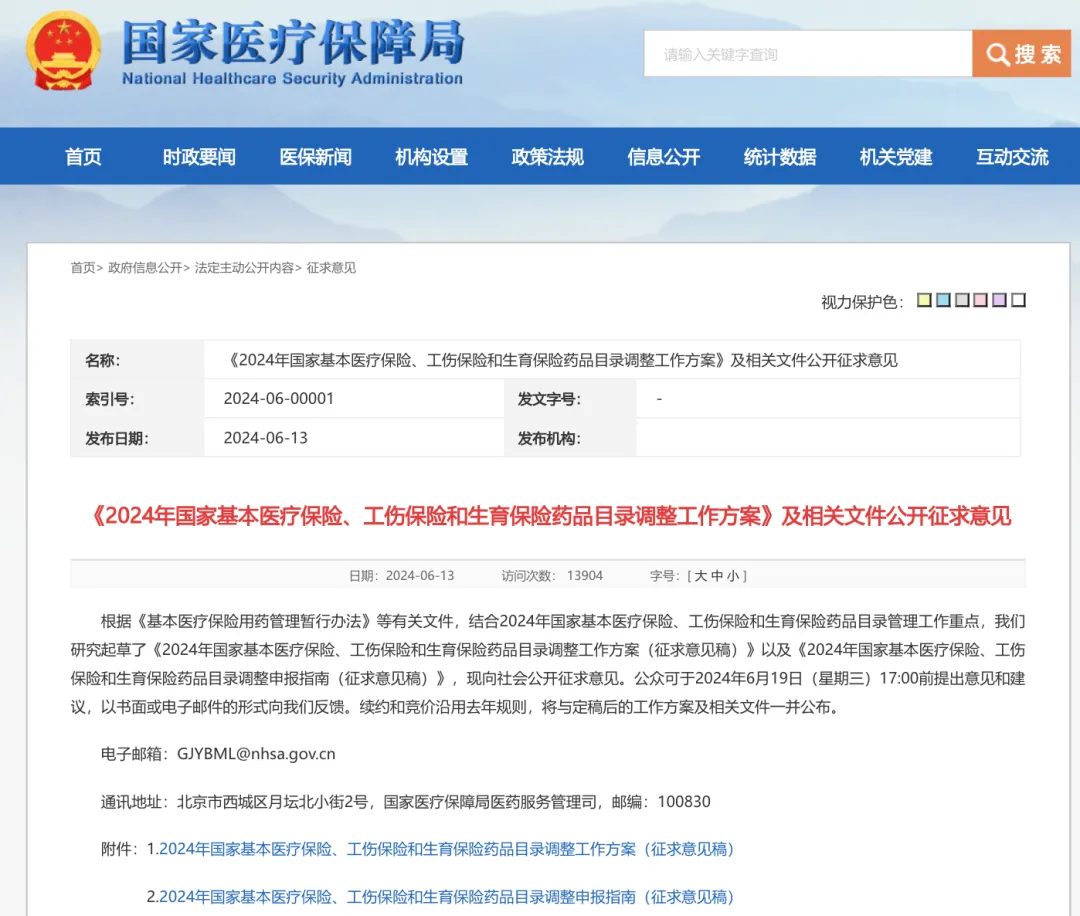Click the keyword search input field
This screenshot has width=1080, height=916.
pos(807,54)
